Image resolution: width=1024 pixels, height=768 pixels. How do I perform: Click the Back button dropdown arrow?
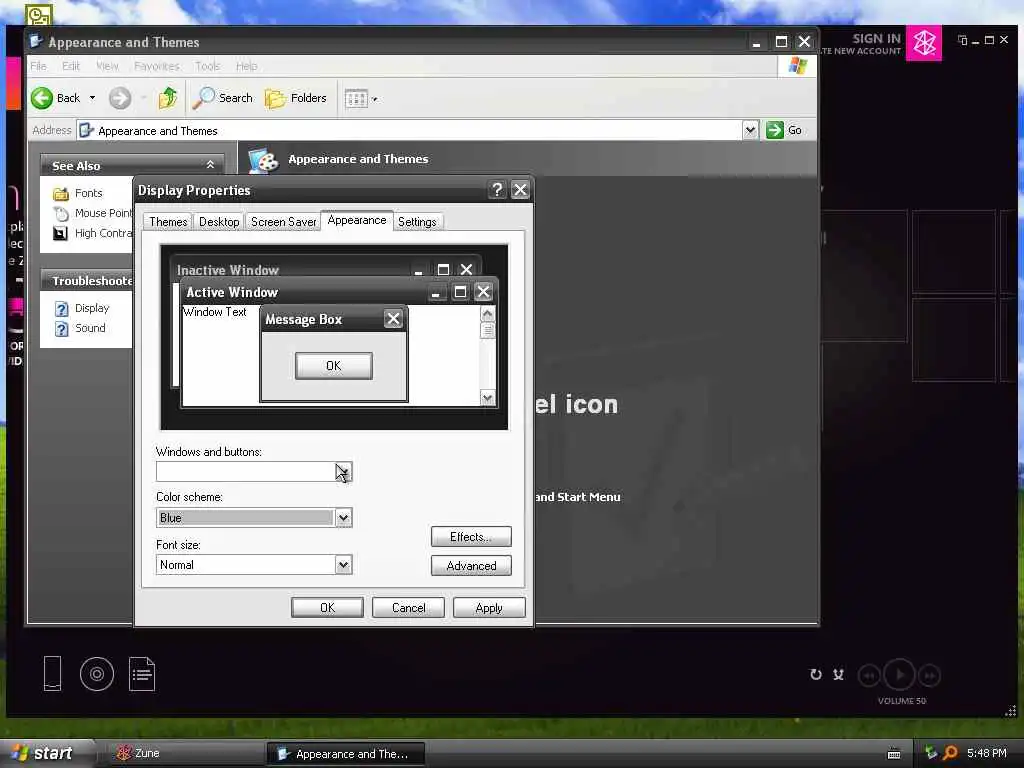click(92, 98)
